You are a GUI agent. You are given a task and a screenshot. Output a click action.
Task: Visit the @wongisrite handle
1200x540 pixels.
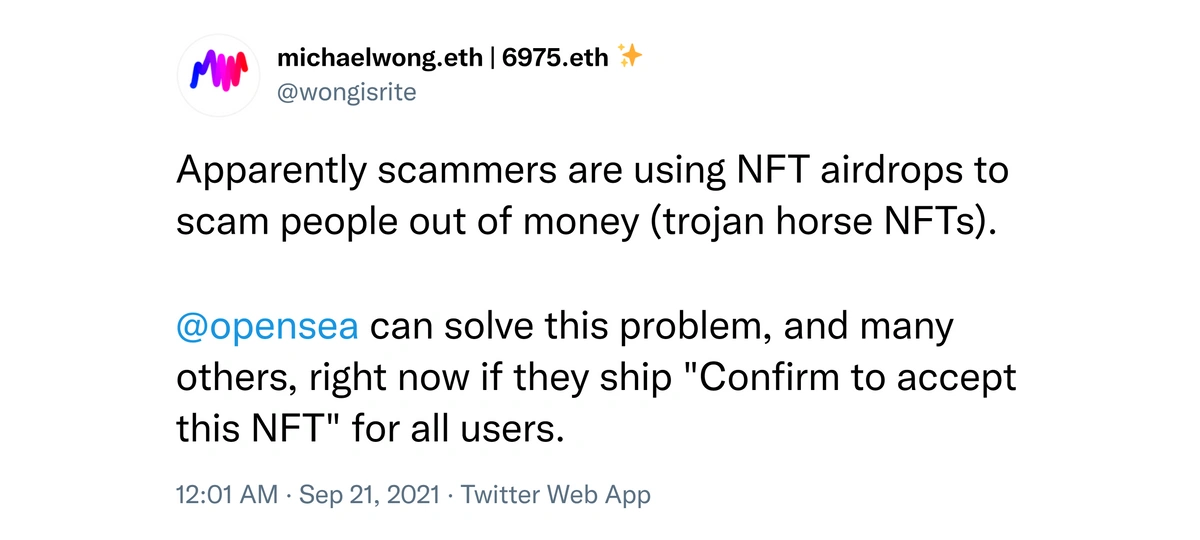coord(346,93)
